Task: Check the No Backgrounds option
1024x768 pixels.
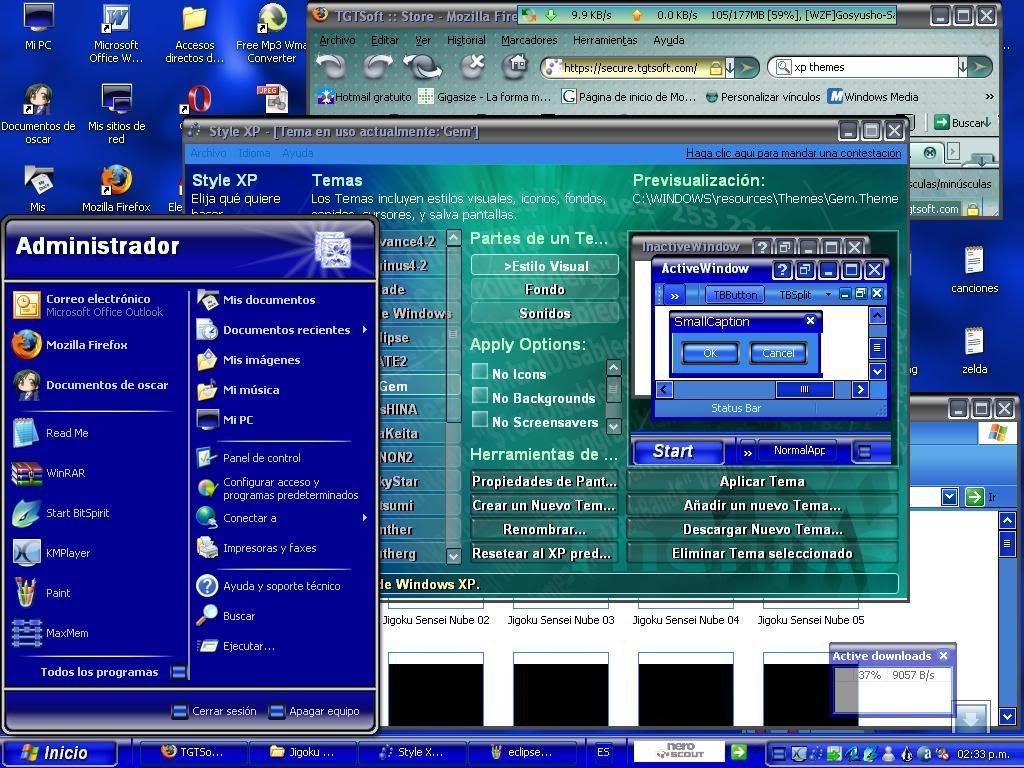Action: pyautogui.click(x=480, y=396)
